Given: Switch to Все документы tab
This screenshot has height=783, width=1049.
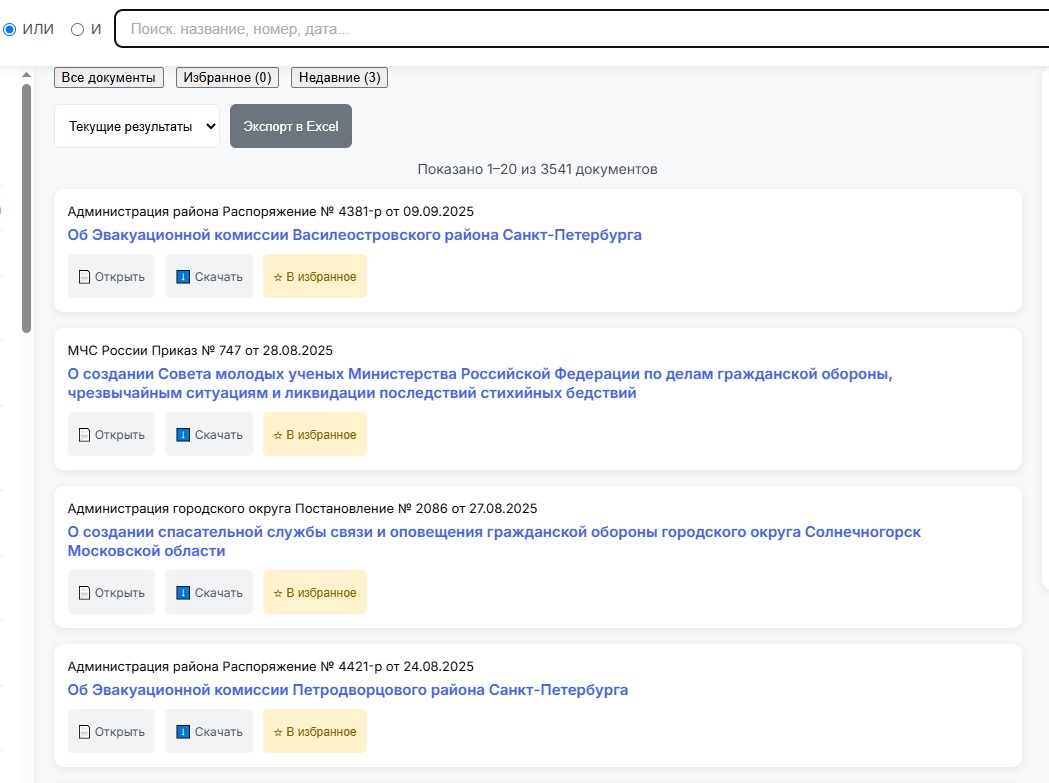Looking at the screenshot, I should [109, 78].
